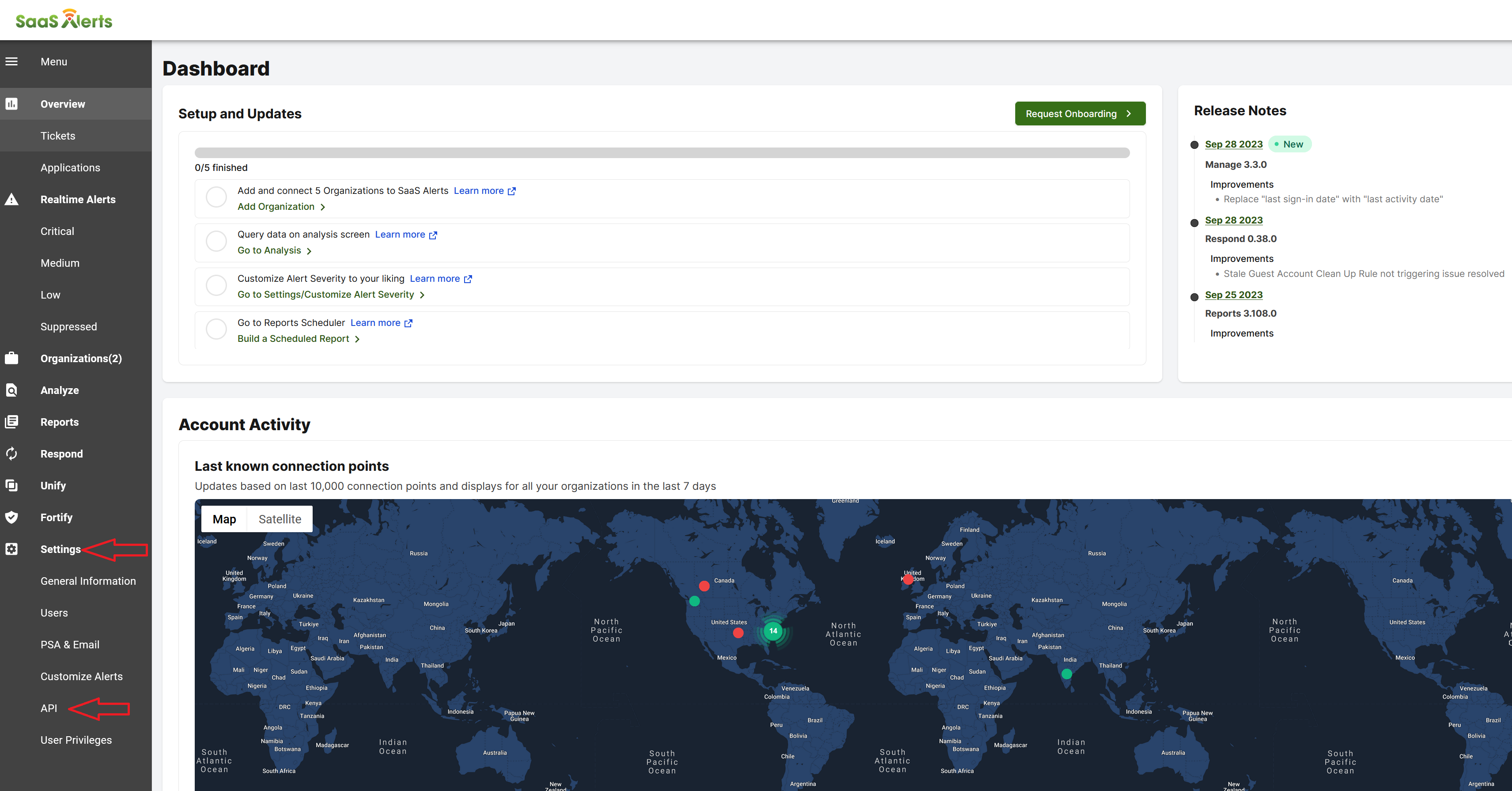The image size is (1512, 791).
Task: Open the Tickets menu item
Action: pyautogui.click(x=76, y=136)
